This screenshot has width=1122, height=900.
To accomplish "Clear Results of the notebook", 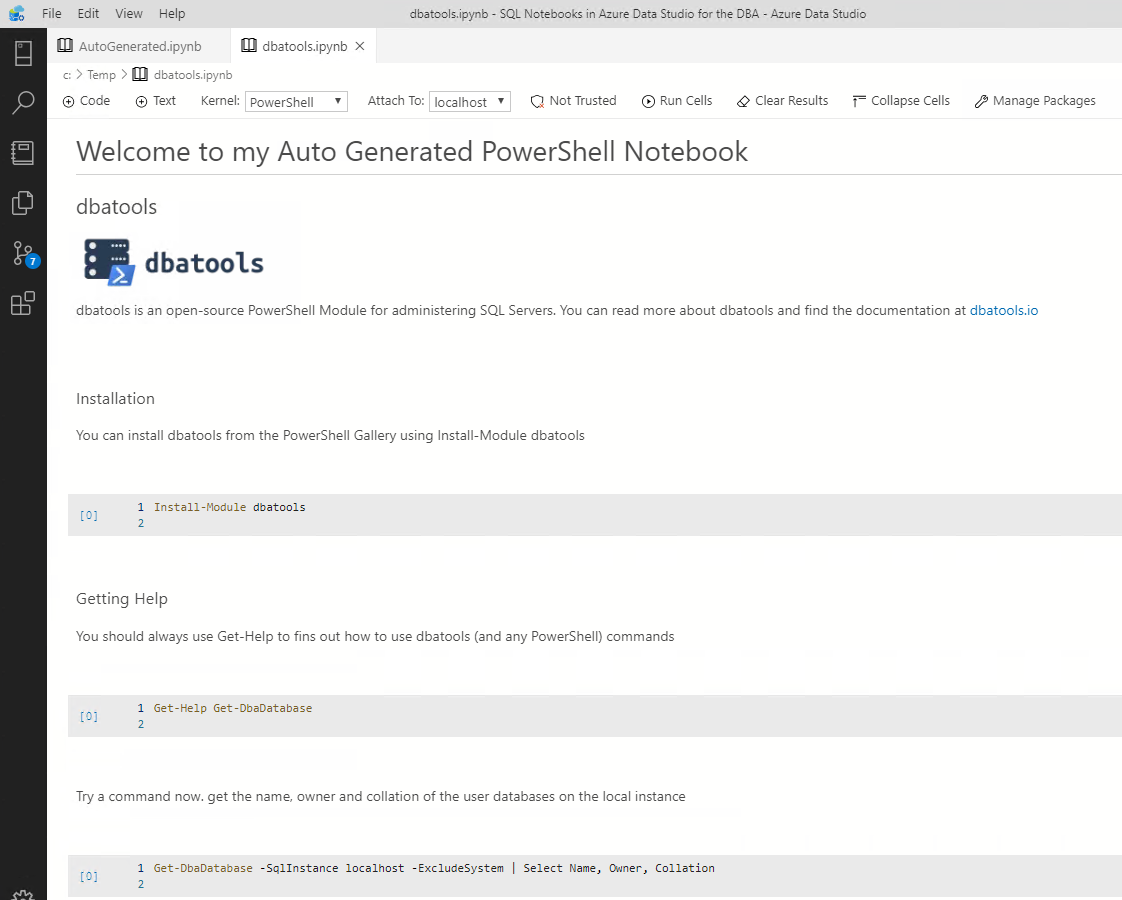I will (782, 101).
